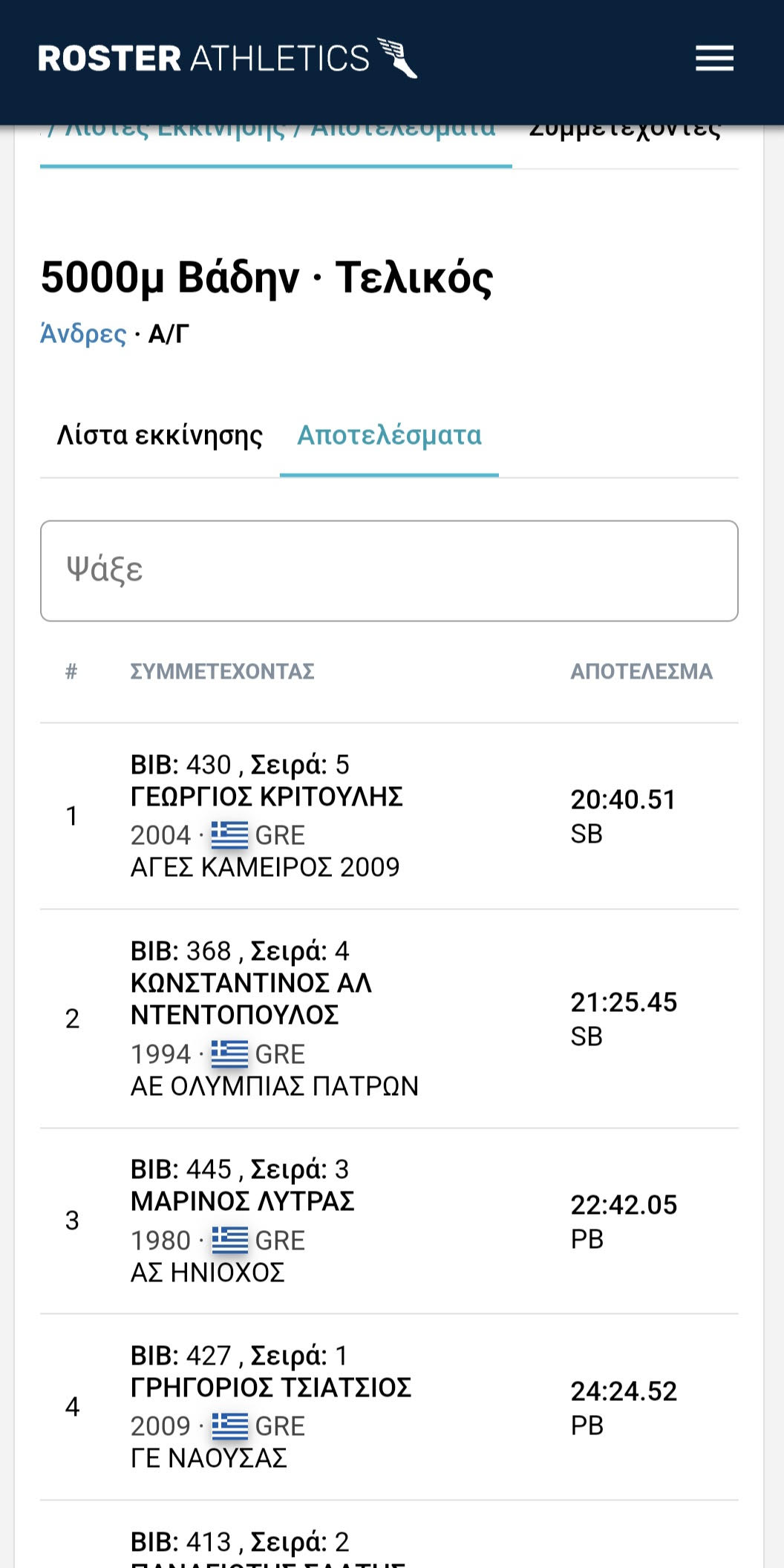Select the Αποτελέσματα sub-tab
The height and width of the screenshot is (1568, 784).
[x=389, y=435]
